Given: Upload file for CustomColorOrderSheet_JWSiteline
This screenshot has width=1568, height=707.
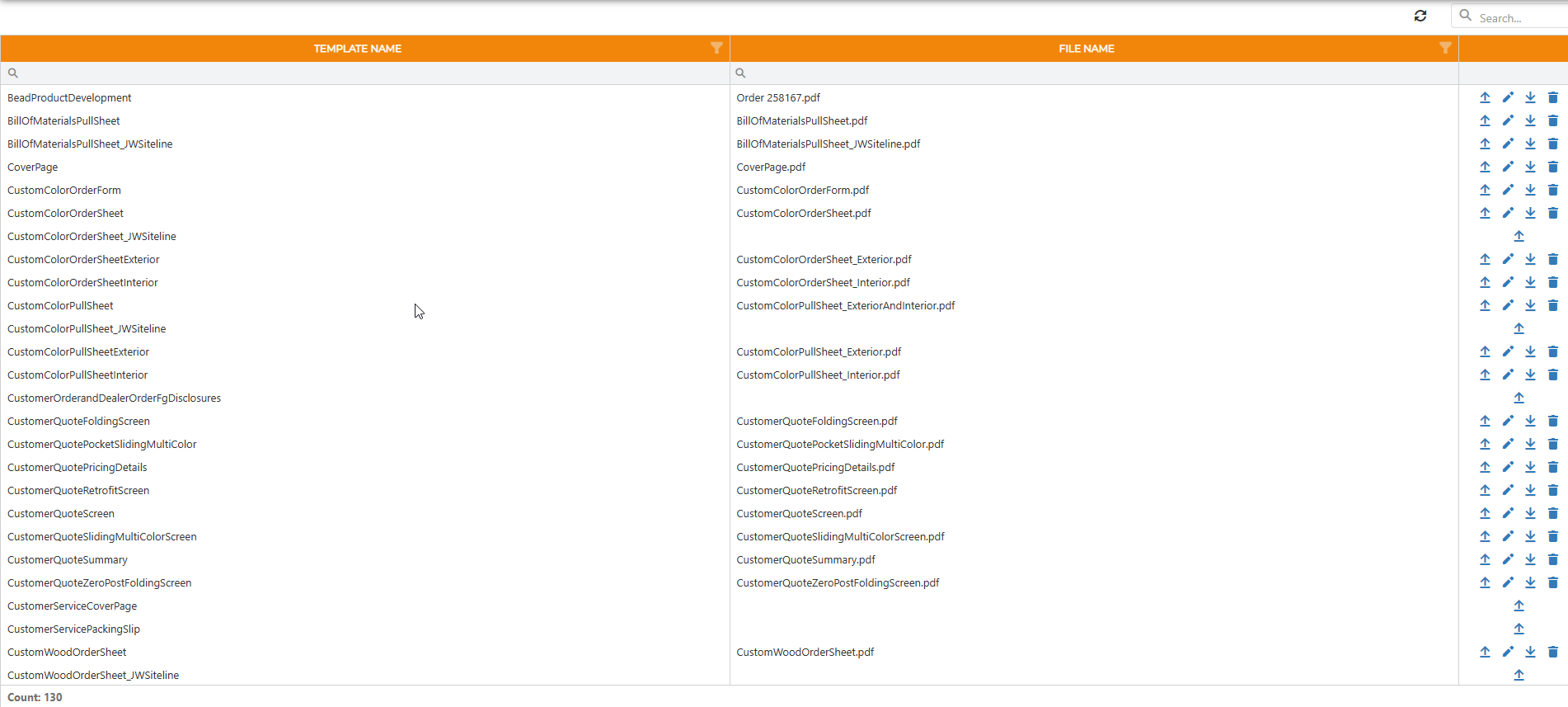Looking at the screenshot, I should click(x=1519, y=236).
